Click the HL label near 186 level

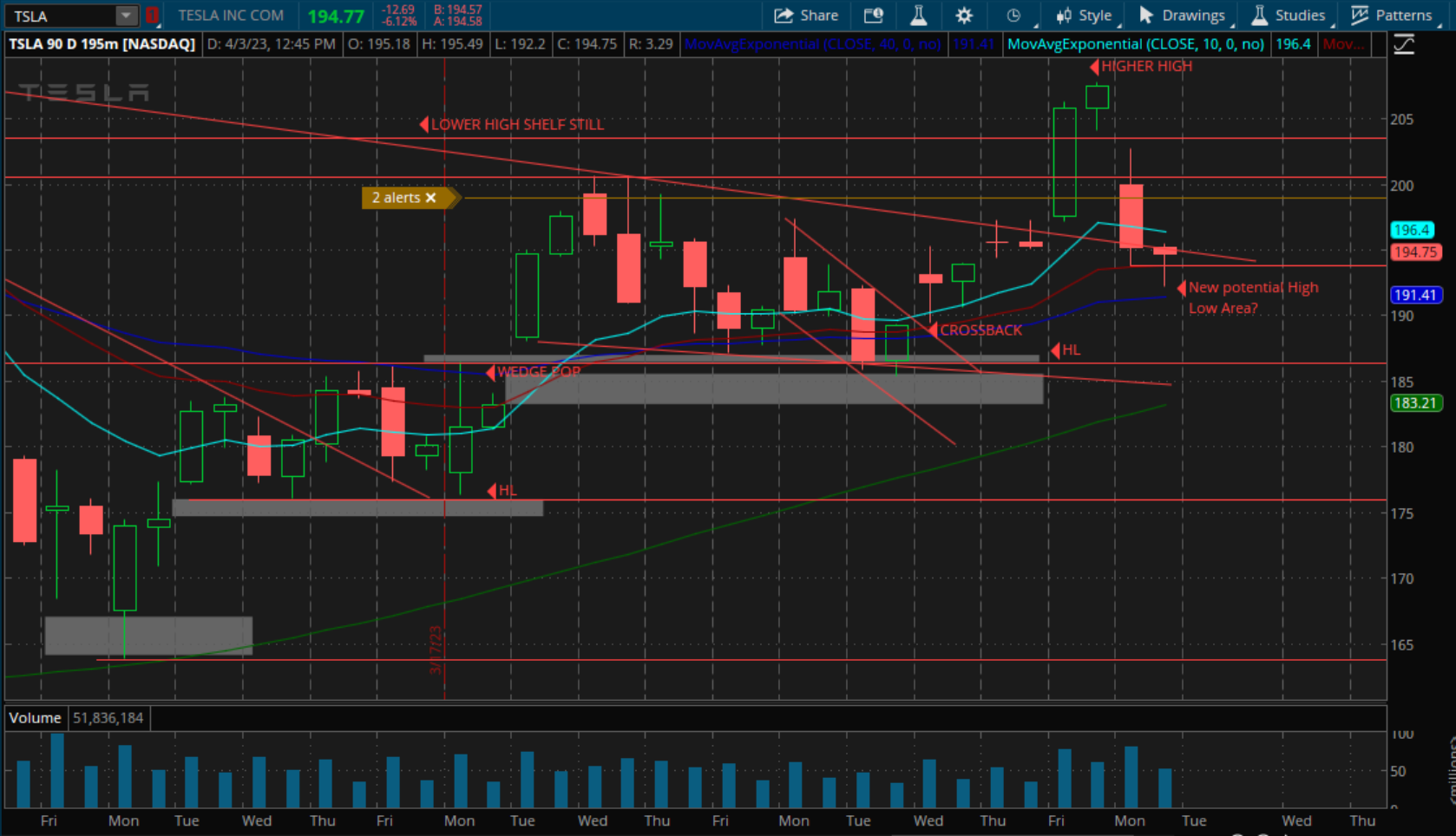click(x=1071, y=350)
